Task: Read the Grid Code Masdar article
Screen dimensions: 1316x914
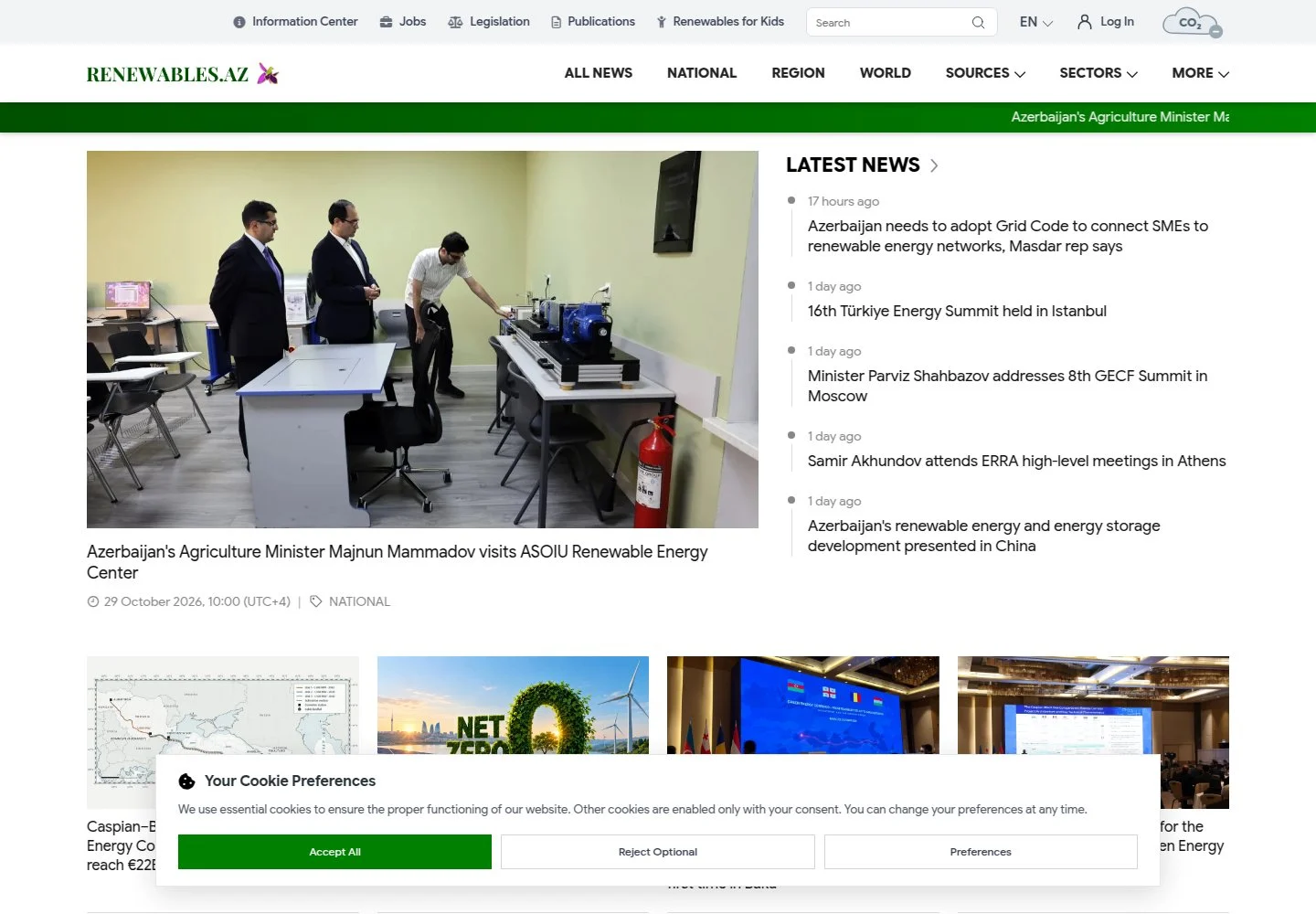Action: coord(1008,236)
